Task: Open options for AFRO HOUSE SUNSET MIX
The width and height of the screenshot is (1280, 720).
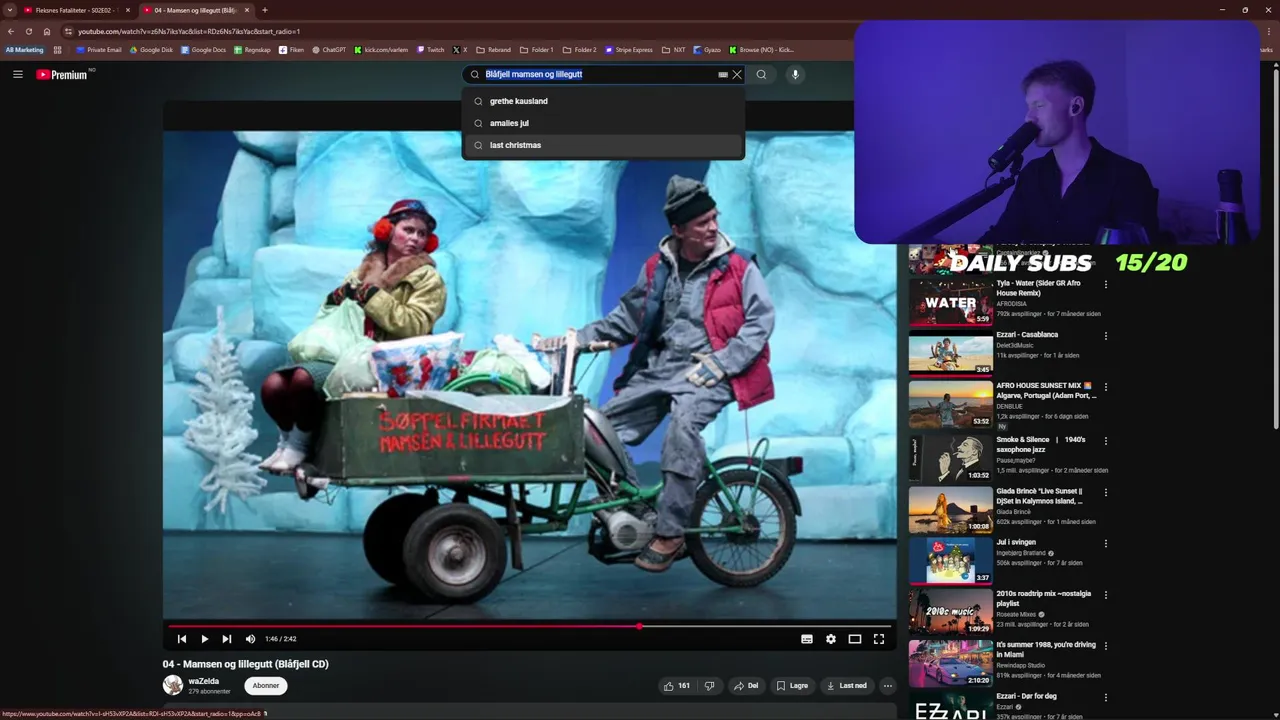Action: click(x=1106, y=387)
